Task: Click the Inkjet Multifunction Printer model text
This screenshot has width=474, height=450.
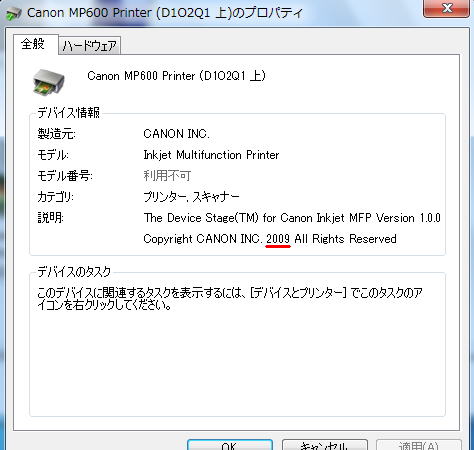Action: point(211,155)
